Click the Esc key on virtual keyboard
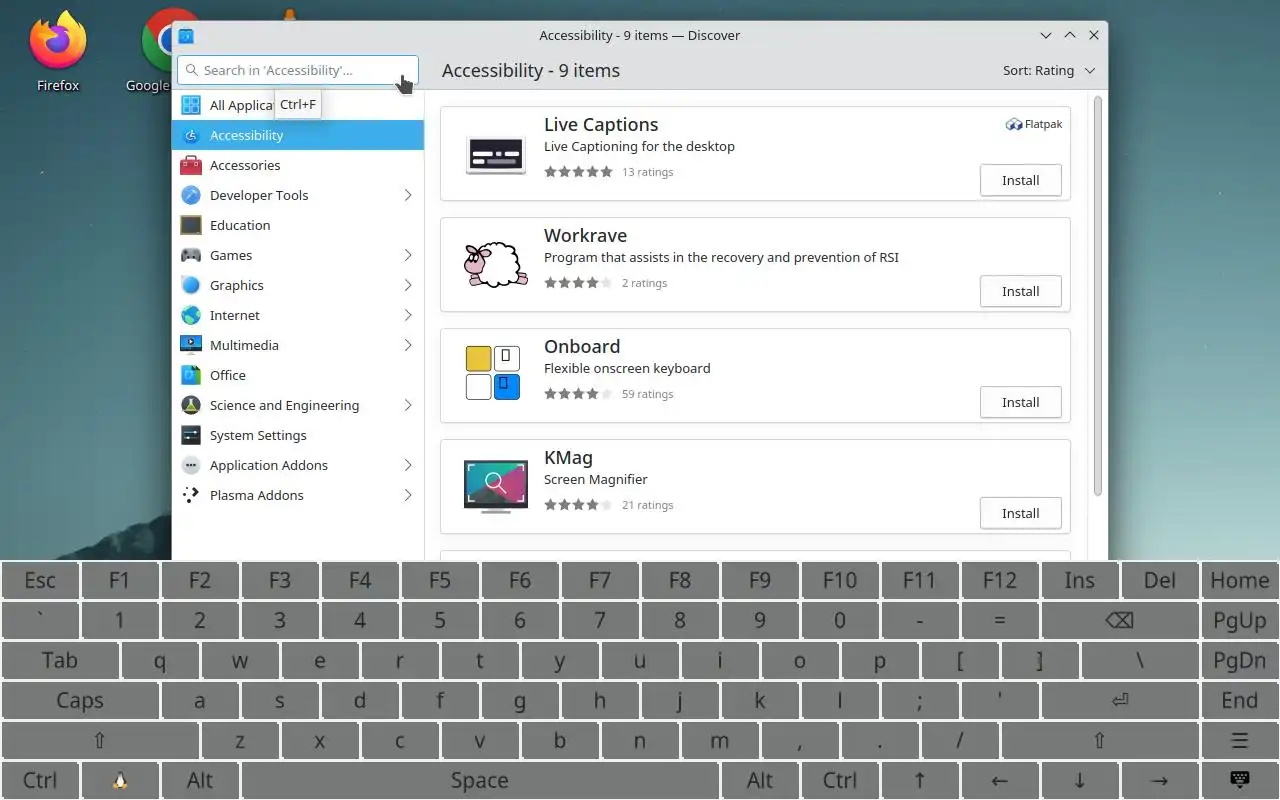Screen dimensions: 1280x800 pyautogui.click(x=40, y=581)
